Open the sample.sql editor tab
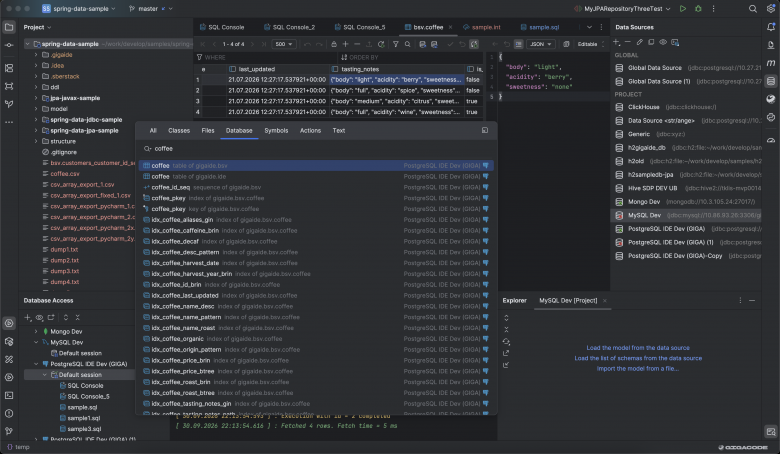The image size is (780, 454). pos(540,27)
